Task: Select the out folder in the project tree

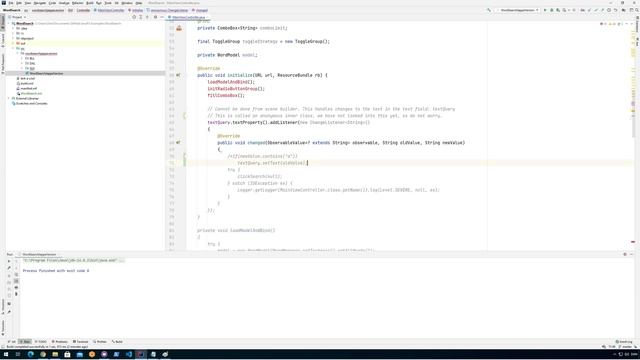Action: coord(23,43)
